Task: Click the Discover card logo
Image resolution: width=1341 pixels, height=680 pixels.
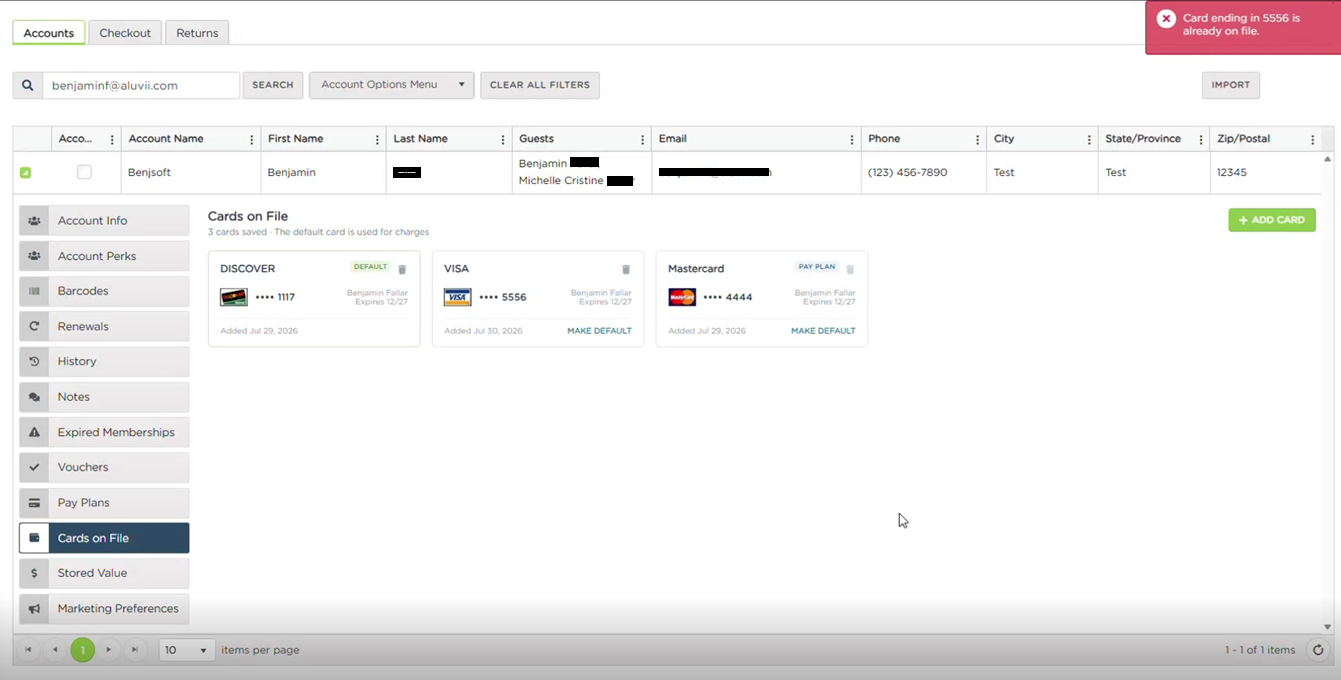Action: 234,297
